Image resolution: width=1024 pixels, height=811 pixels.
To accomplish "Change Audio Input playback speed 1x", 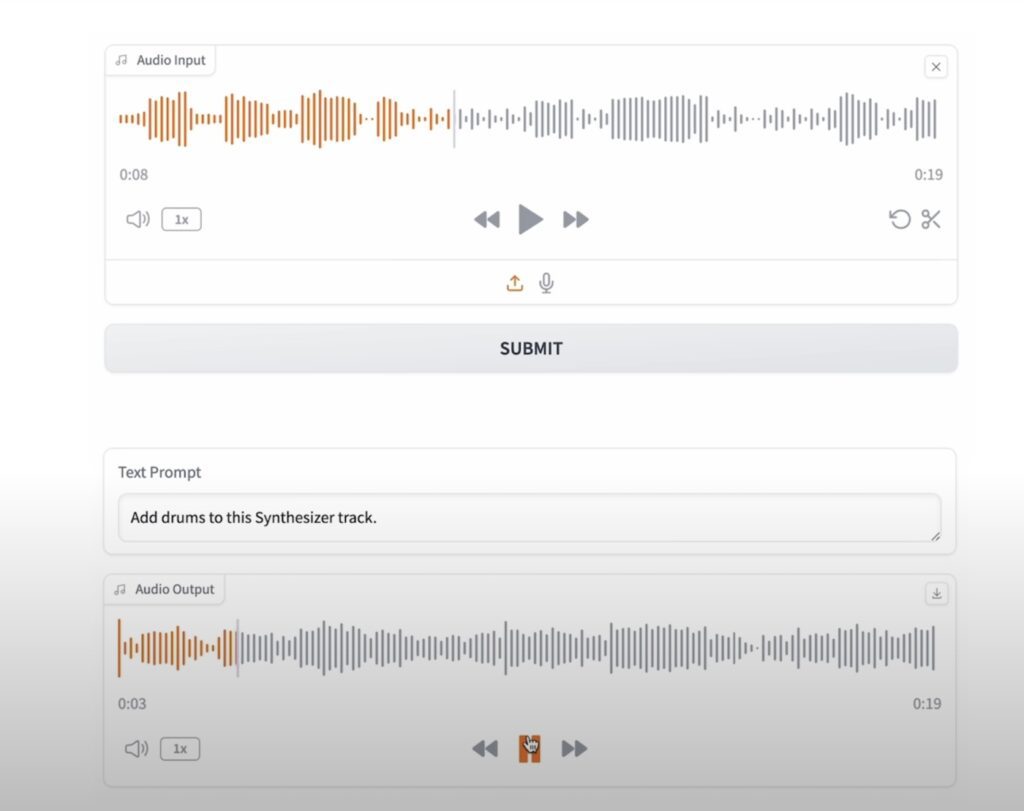I will [x=181, y=220].
